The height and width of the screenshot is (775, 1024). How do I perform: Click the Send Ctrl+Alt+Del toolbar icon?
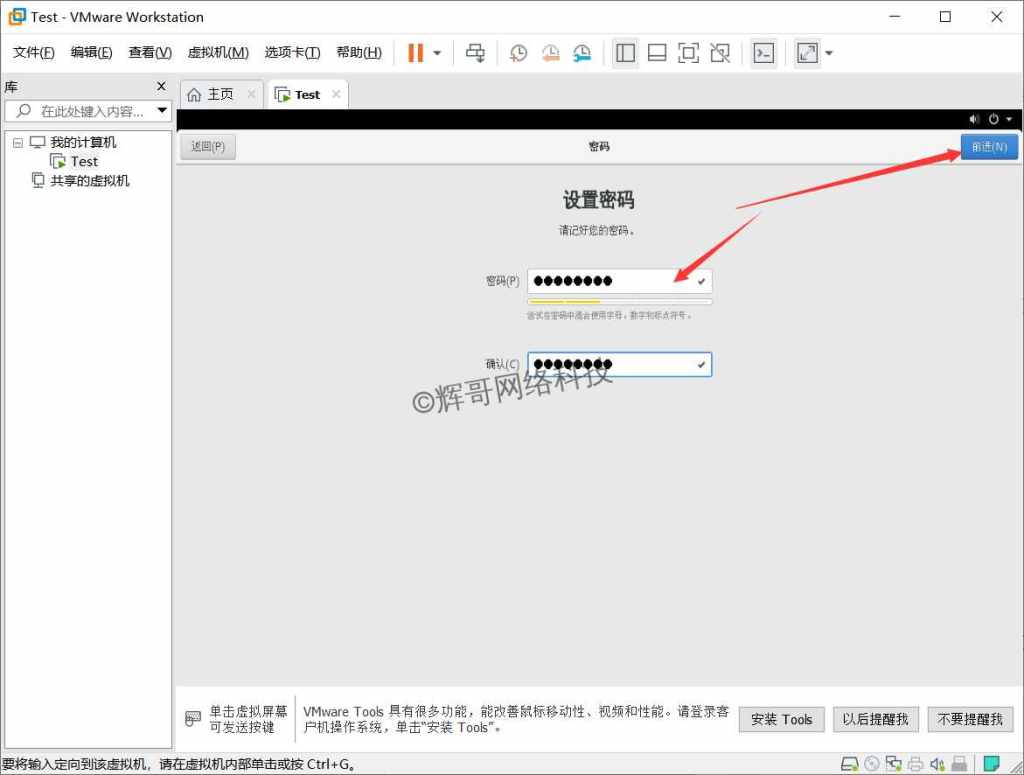click(475, 53)
